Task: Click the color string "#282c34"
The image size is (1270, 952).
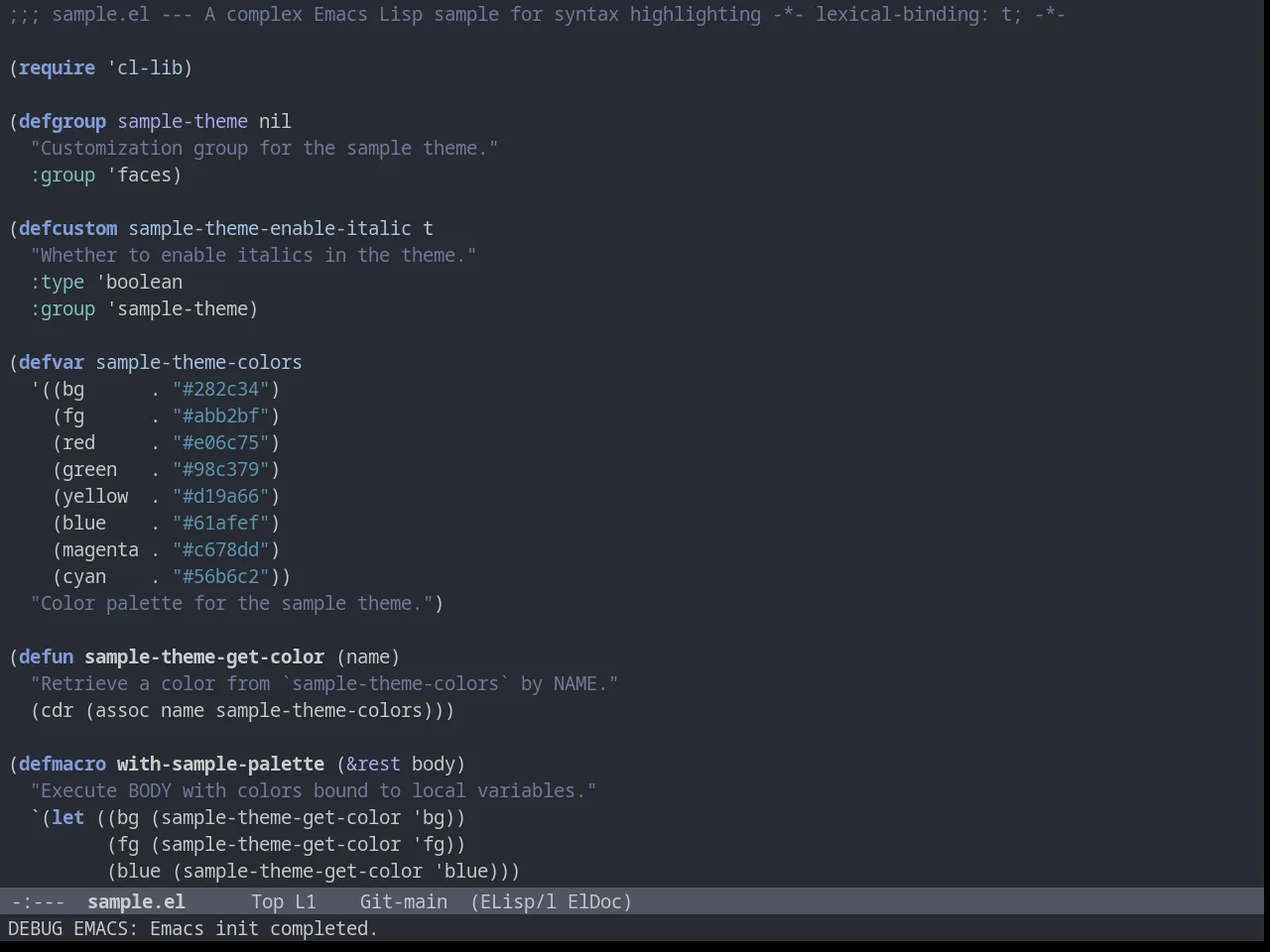Action: pos(220,389)
